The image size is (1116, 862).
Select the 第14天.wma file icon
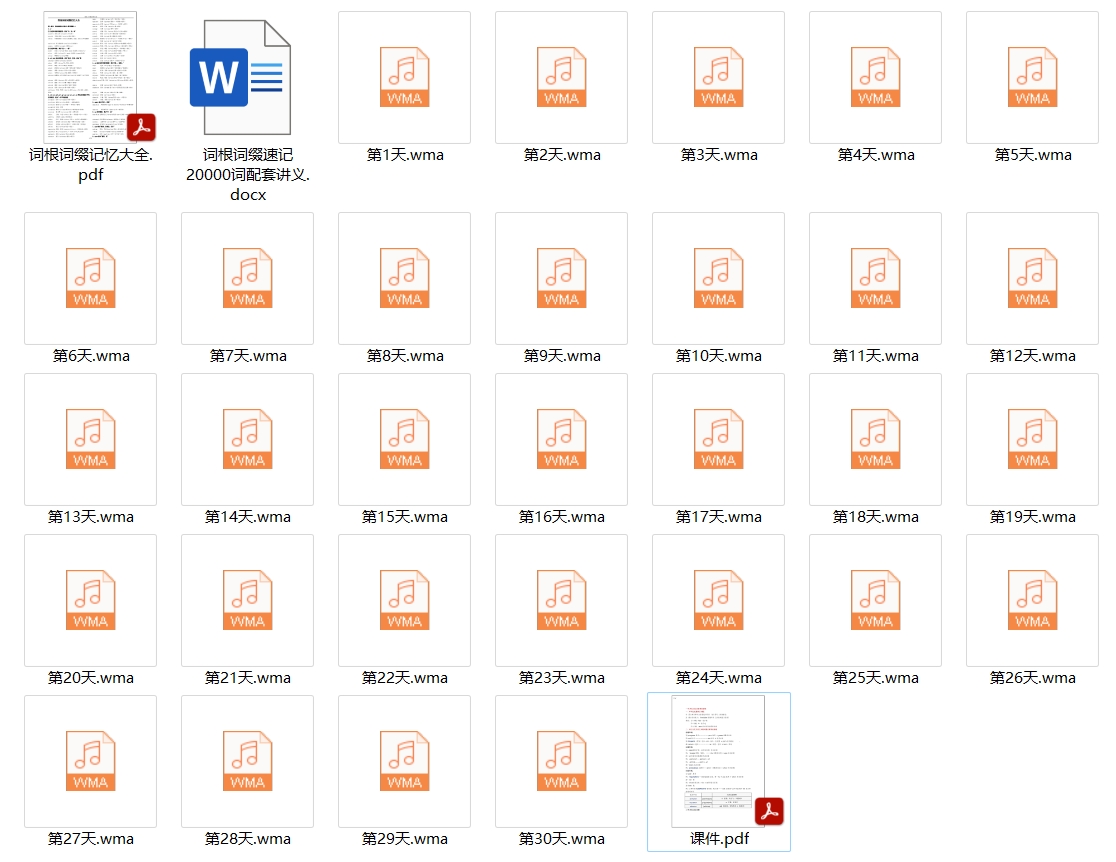[x=247, y=439]
